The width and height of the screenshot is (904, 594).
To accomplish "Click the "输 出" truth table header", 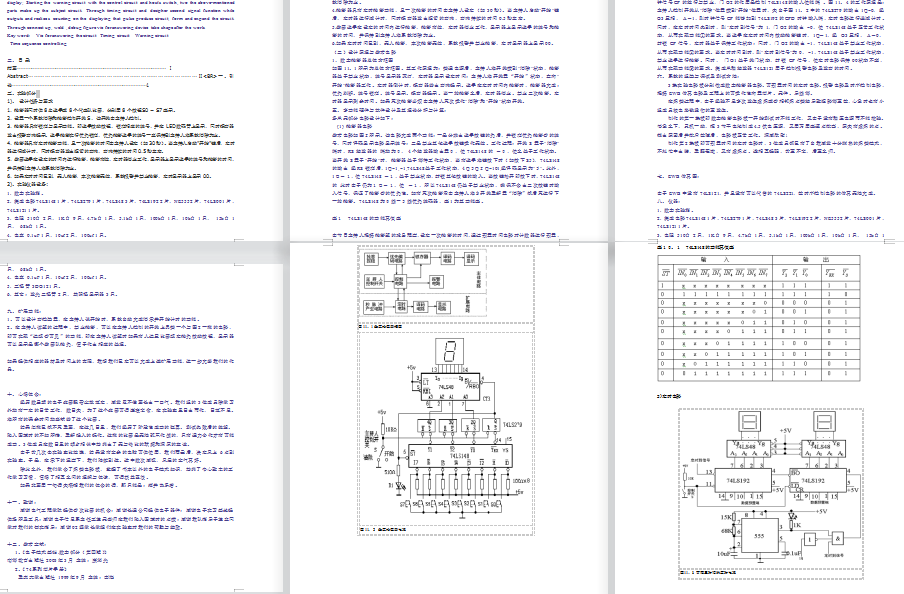I will coord(817,260).
